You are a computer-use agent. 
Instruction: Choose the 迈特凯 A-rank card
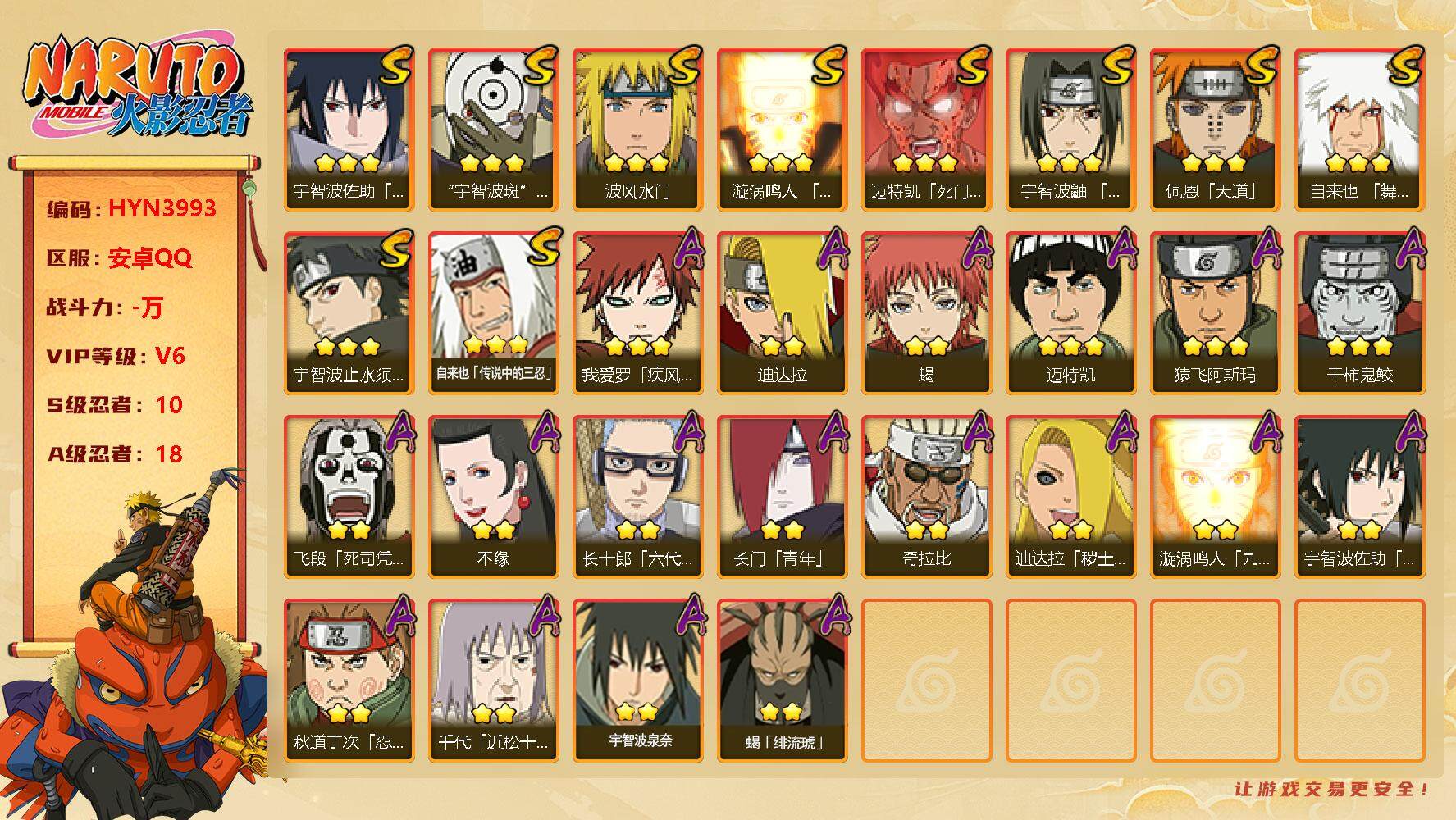1070,313
